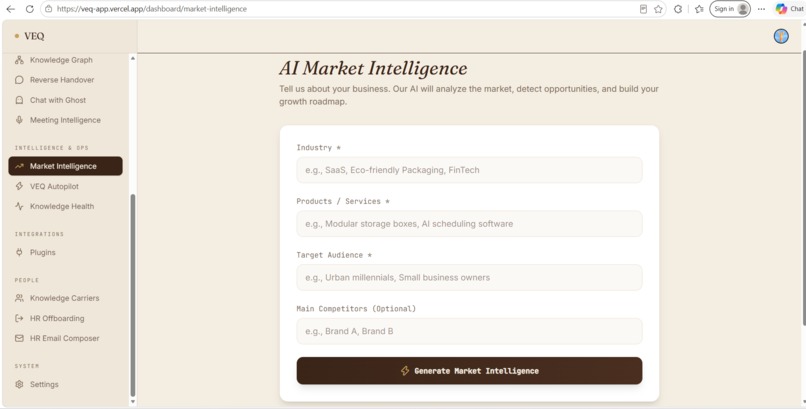This screenshot has width=806, height=409.
Task: Select VEQ Autopilot in sidebar
Action: click(x=54, y=187)
